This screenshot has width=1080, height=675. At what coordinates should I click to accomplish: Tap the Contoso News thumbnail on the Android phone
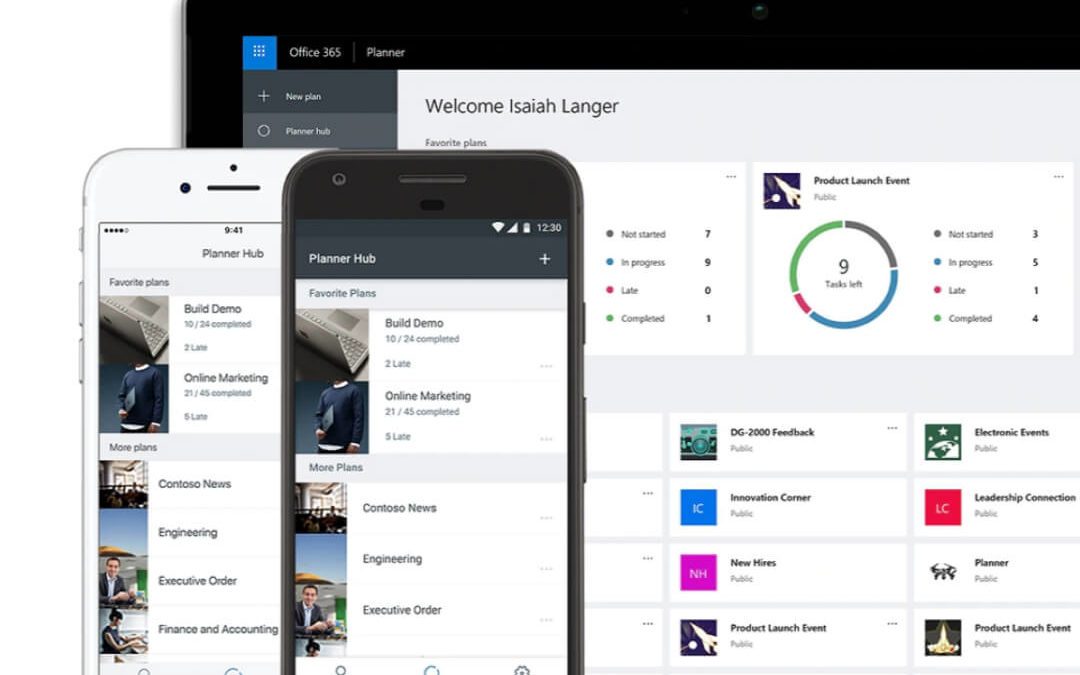pos(321,508)
